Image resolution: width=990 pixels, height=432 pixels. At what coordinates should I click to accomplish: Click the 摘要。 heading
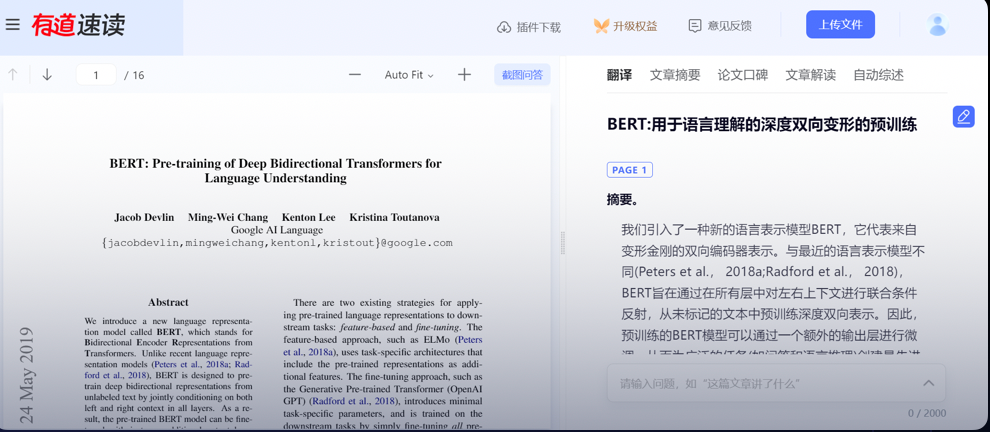coord(623,200)
